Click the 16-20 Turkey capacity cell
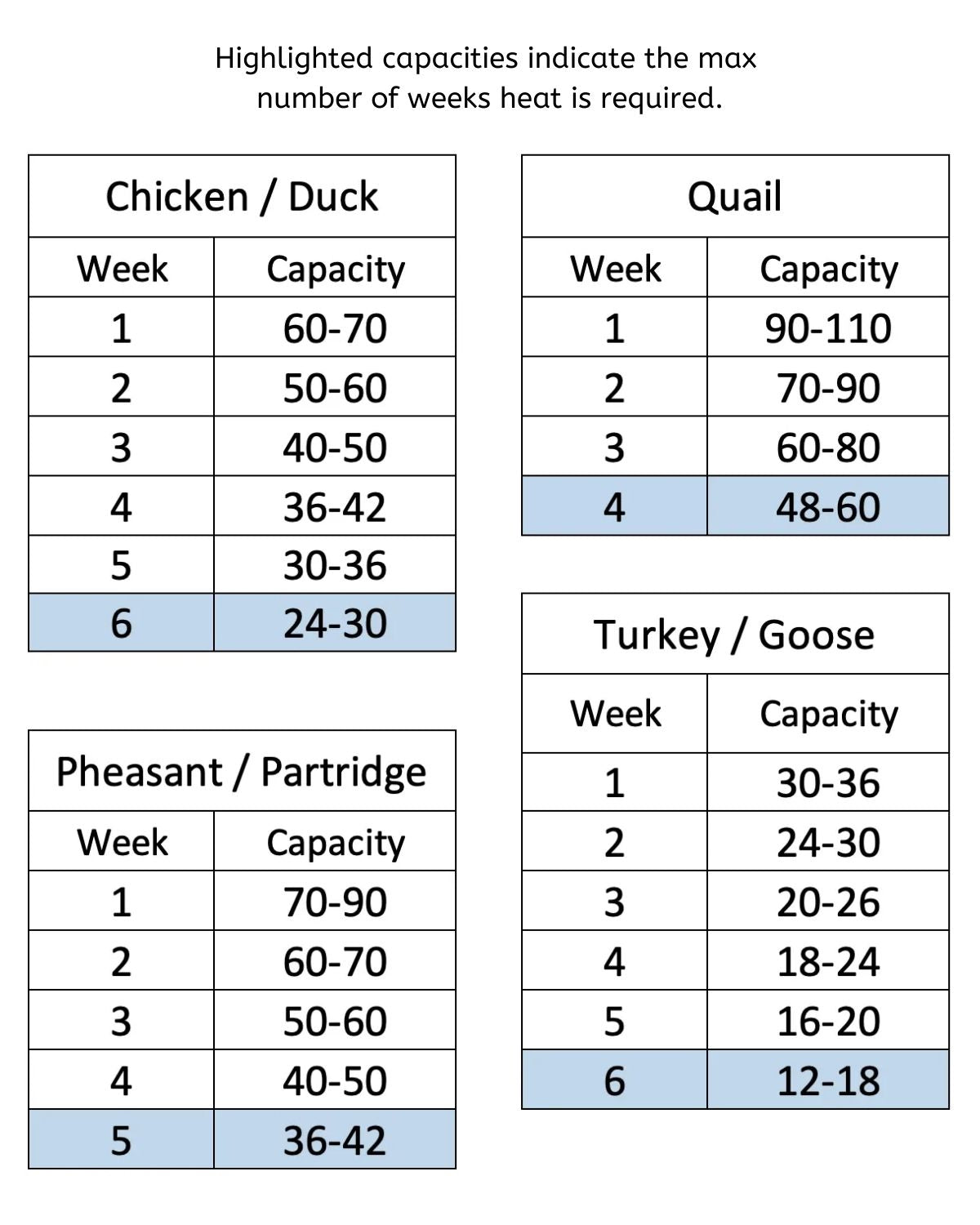Image resolution: width=980 pixels, height=1225 pixels. coord(827,1021)
